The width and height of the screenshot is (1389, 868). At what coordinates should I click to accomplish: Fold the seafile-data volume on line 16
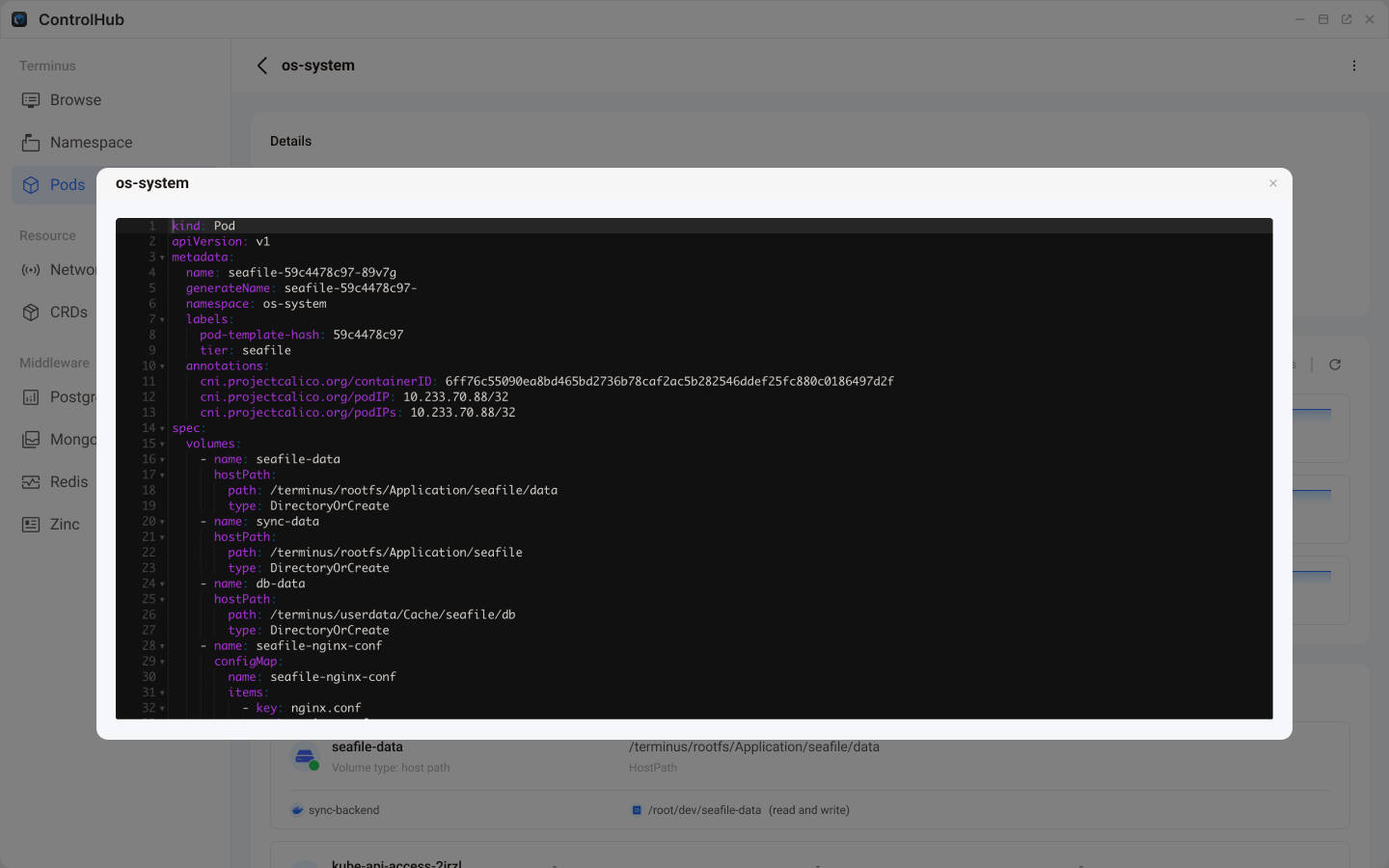[x=162, y=459]
